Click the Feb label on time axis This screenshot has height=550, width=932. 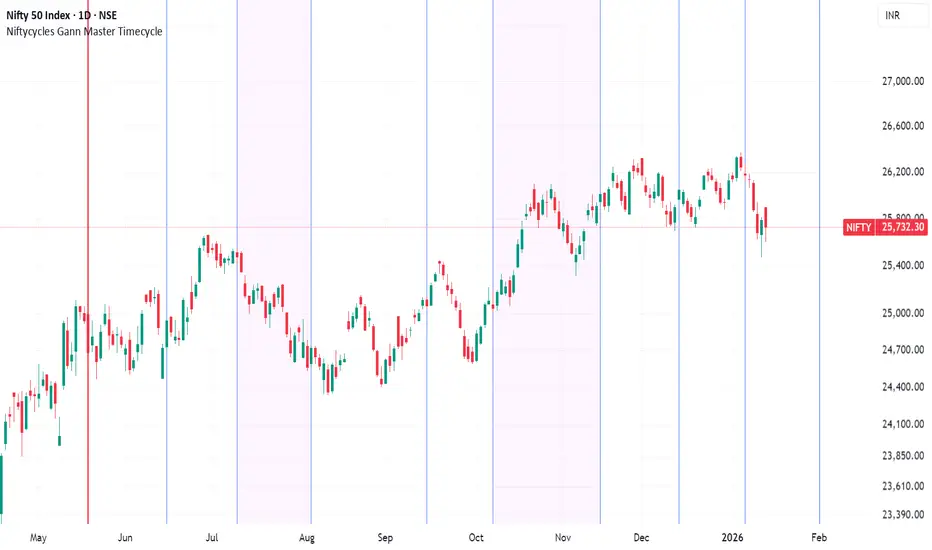[819, 538]
